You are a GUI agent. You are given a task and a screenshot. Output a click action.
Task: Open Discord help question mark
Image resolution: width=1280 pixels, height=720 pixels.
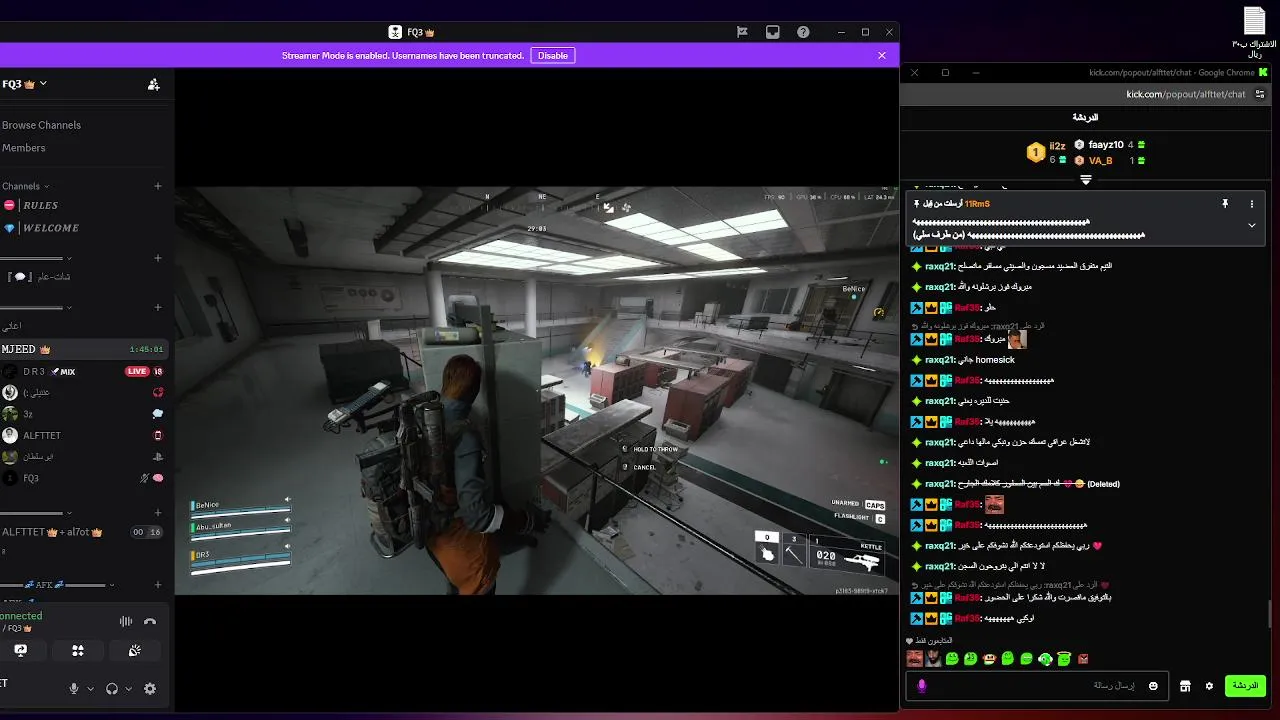pos(803,32)
